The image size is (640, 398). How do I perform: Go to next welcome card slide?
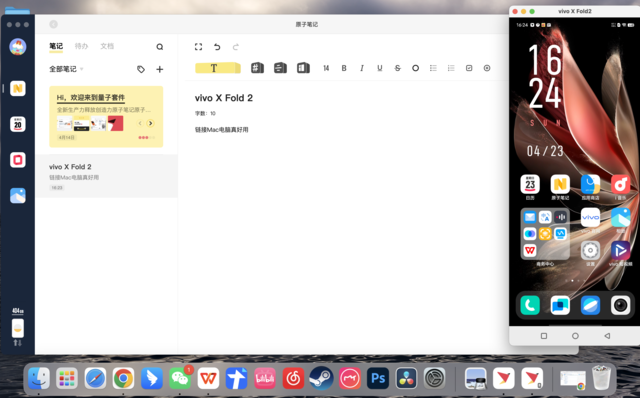tap(151, 123)
